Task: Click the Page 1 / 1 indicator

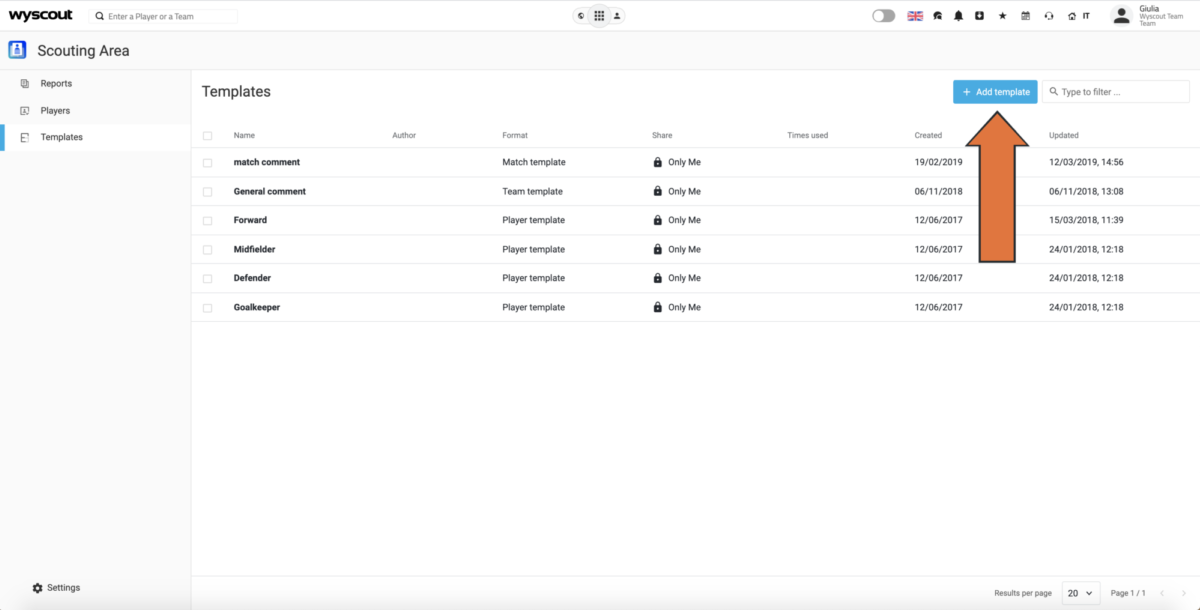Action: pos(1128,593)
